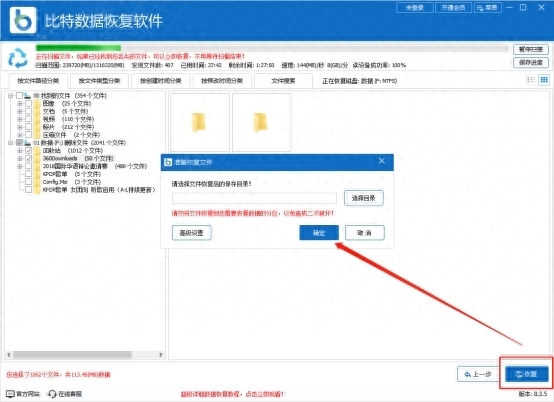This screenshot has width=554, height=402.
Task: Check the 视频 folder checkbox
Action: coord(28,119)
